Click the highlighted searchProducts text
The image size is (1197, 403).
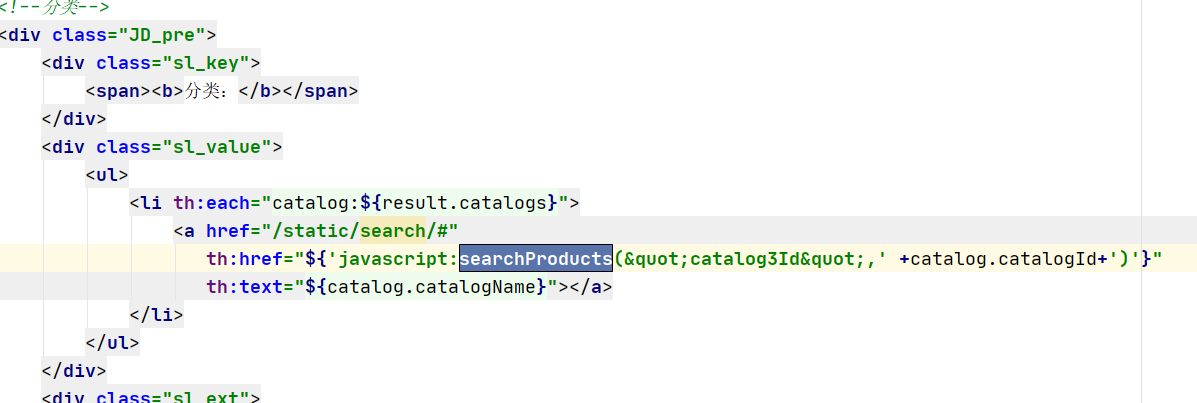(536, 259)
